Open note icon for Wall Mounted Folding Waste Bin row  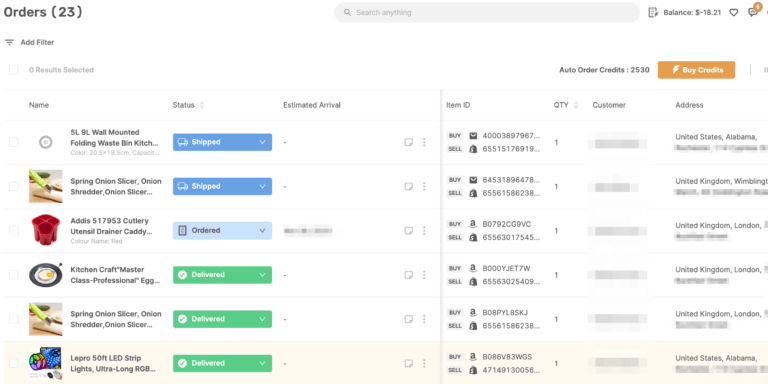click(x=408, y=142)
